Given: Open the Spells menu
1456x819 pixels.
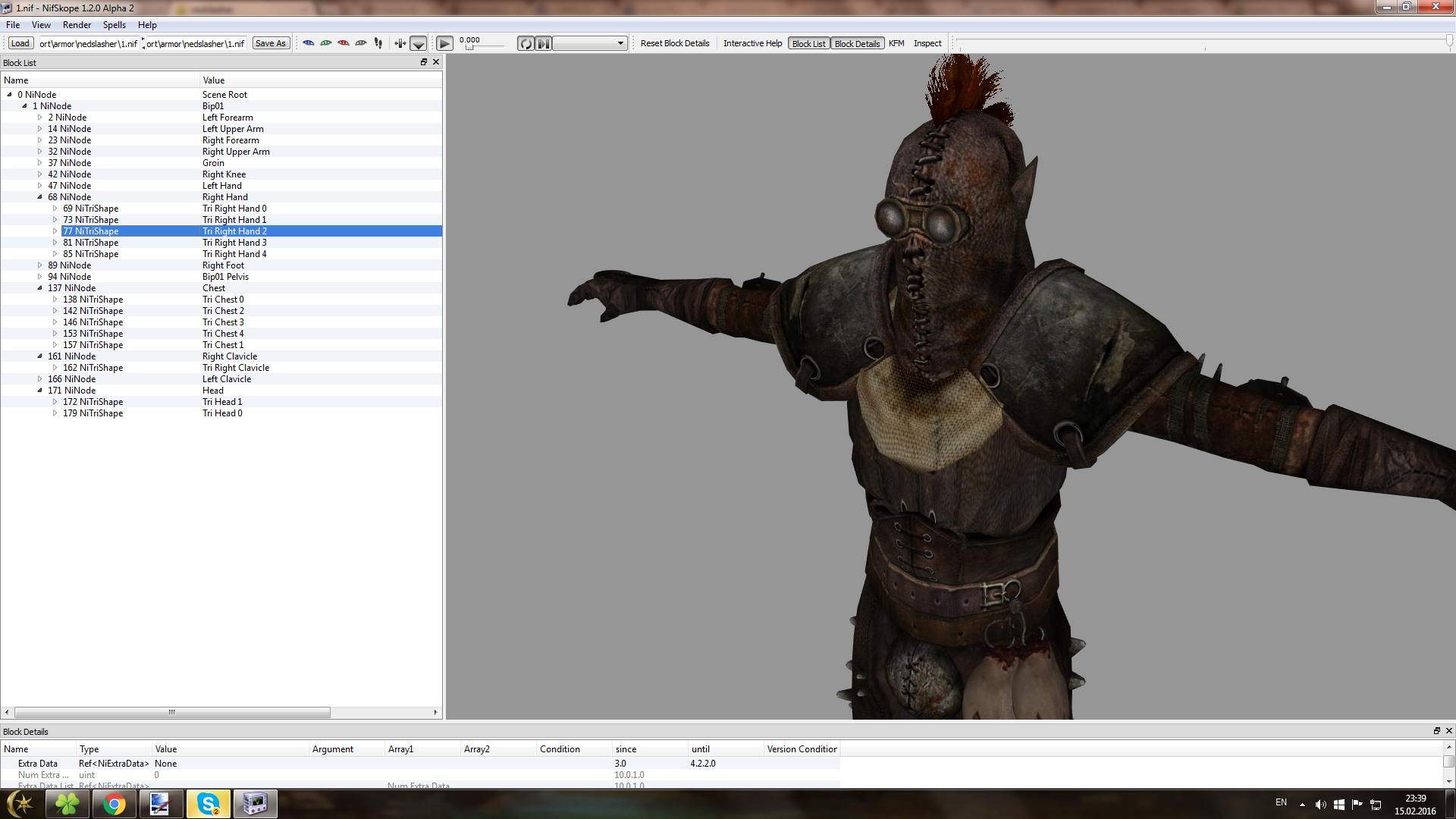Looking at the screenshot, I should pyautogui.click(x=115, y=25).
